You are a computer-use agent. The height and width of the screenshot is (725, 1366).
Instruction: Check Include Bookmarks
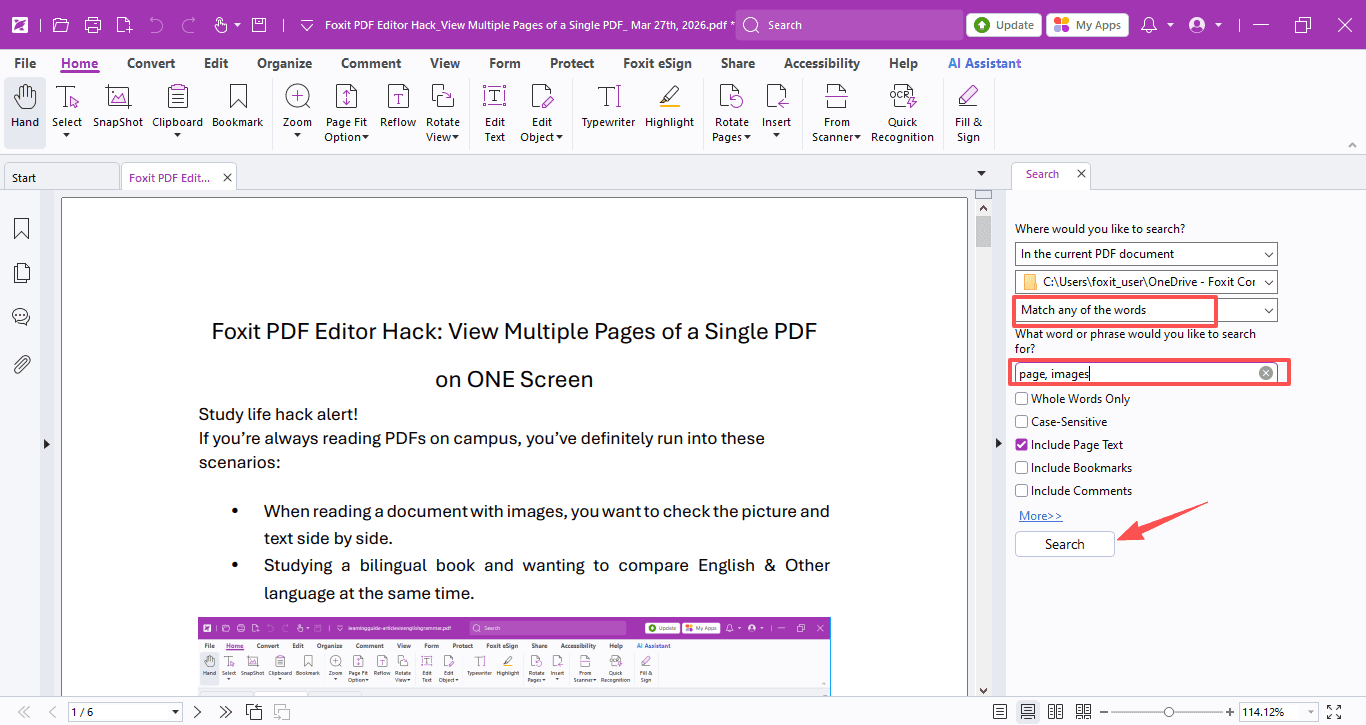click(1021, 468)
